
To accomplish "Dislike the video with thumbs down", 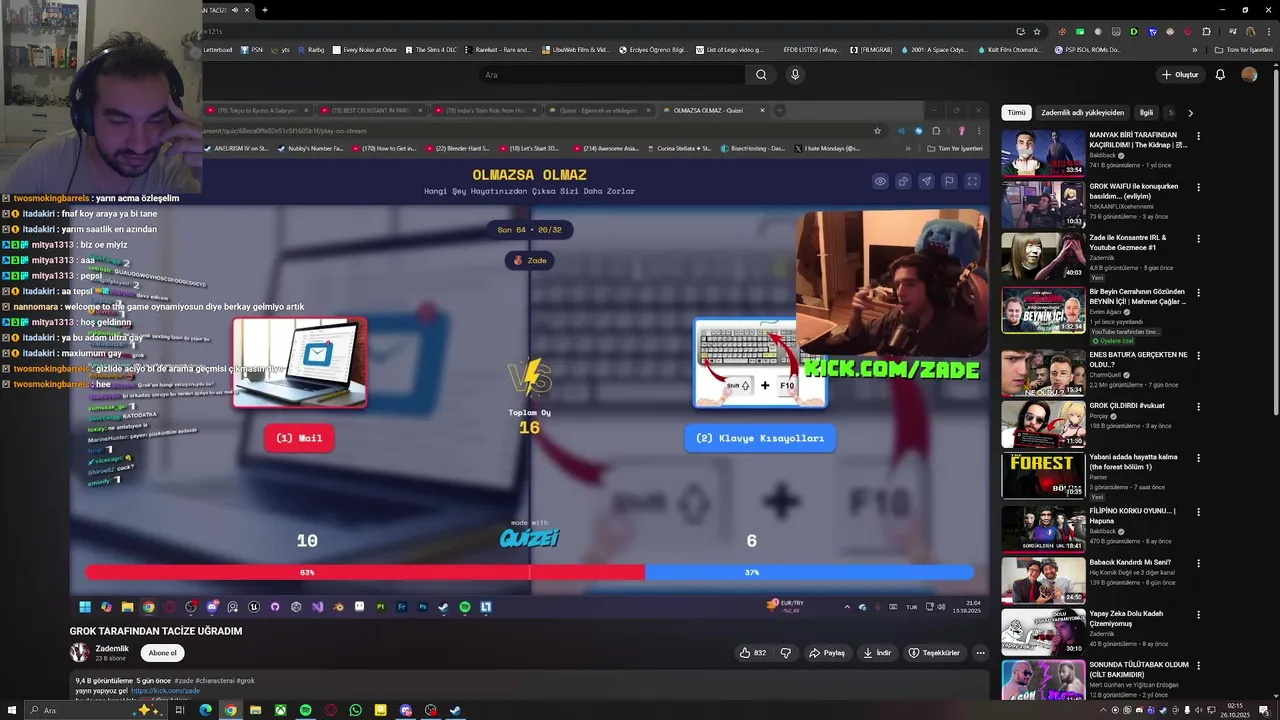I will 786,653.
